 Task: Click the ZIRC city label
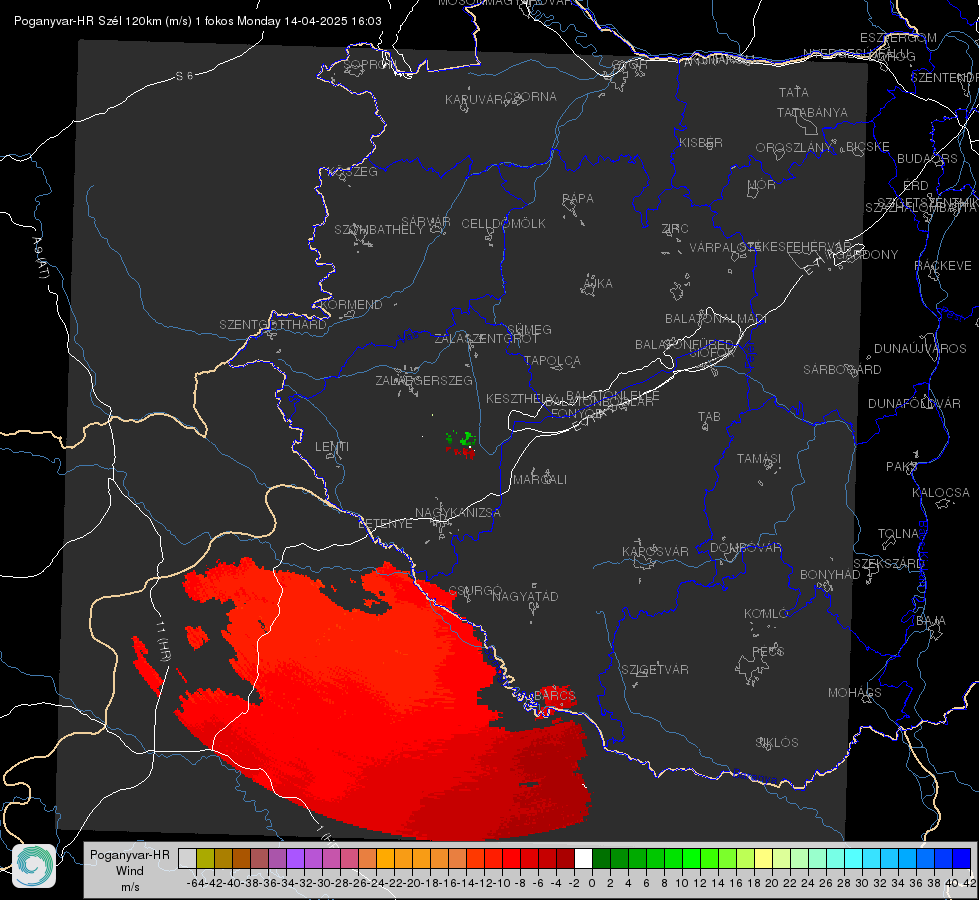coord(675,229)
